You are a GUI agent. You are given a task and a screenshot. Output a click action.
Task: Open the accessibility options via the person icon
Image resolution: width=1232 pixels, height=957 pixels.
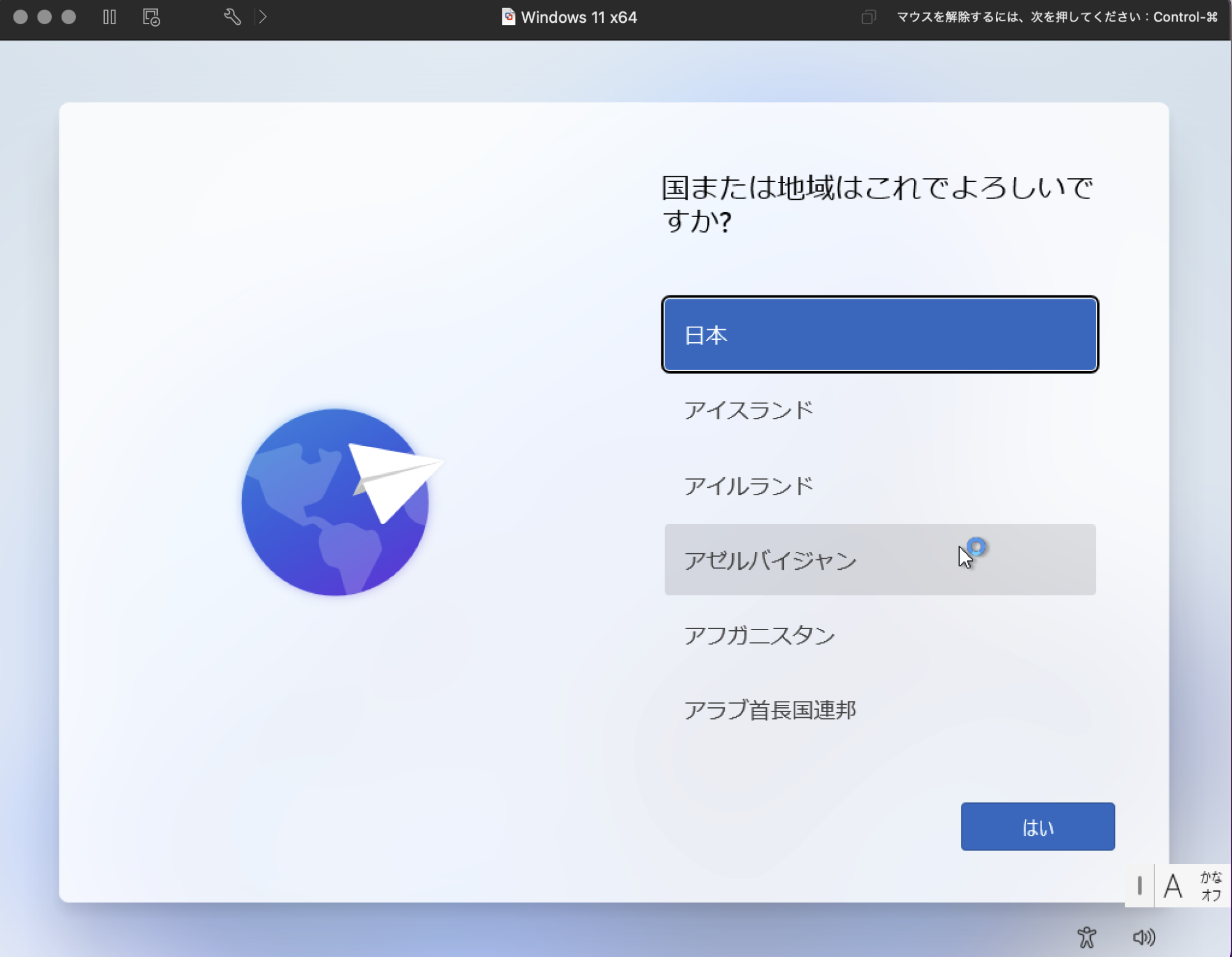point(1088,937)
